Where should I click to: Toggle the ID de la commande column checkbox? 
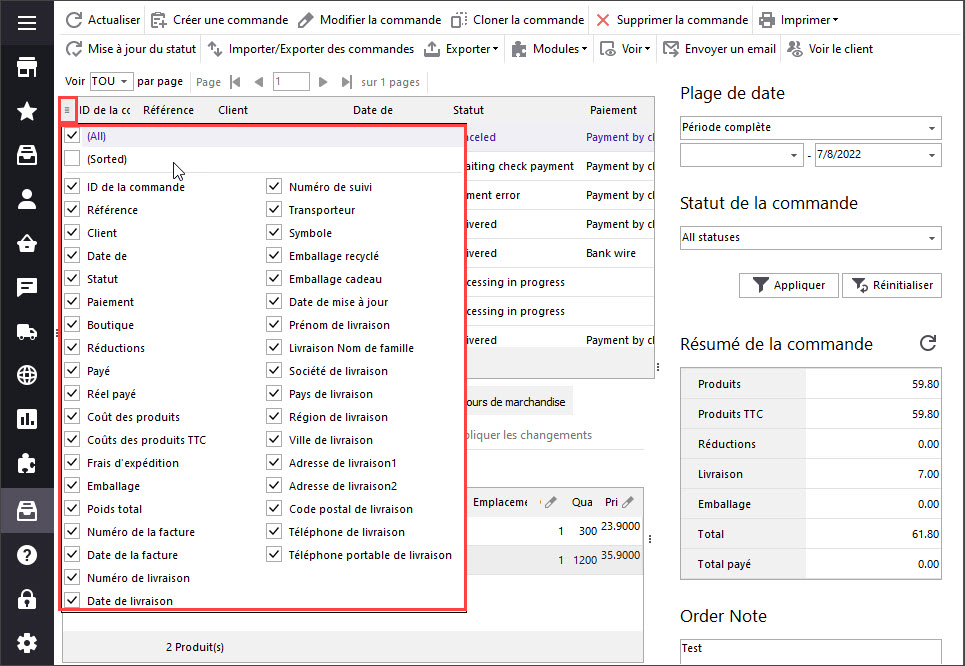[x=72, y=187]
